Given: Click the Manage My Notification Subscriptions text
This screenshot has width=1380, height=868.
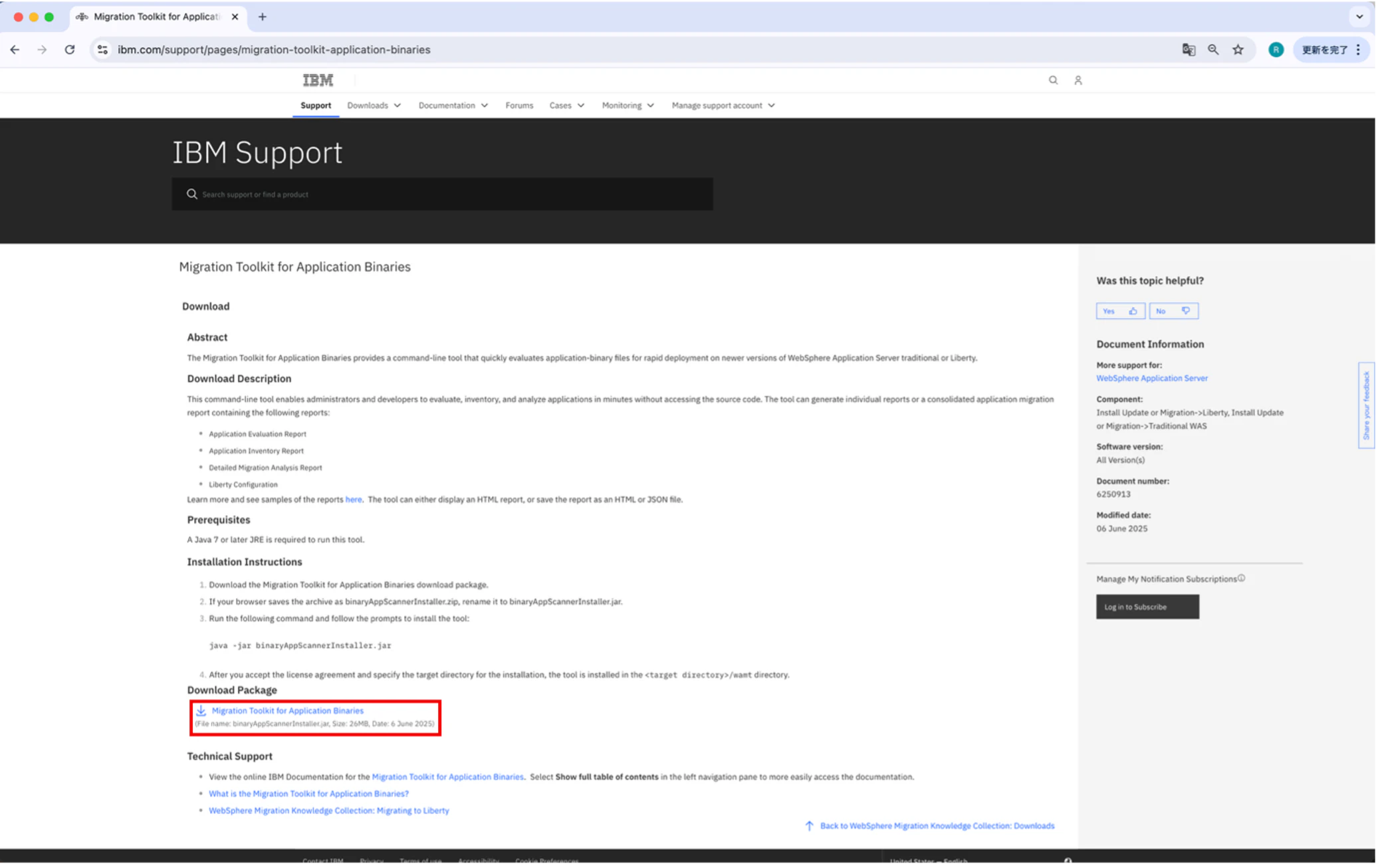Looking at the screenshot, I should coord(1166,579).
